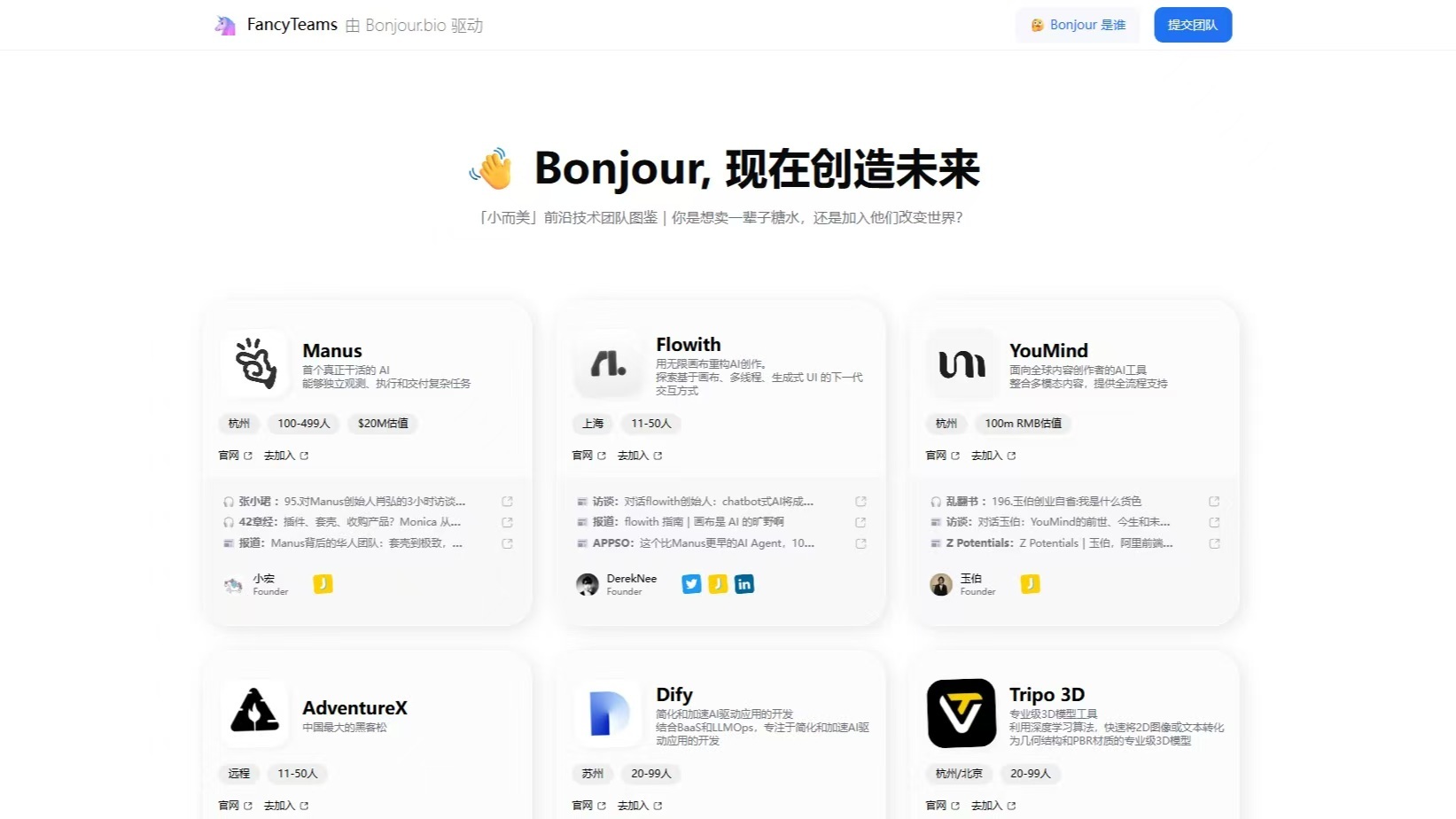Click external-link icon on Flowith 报道 row

coord(860,523)
